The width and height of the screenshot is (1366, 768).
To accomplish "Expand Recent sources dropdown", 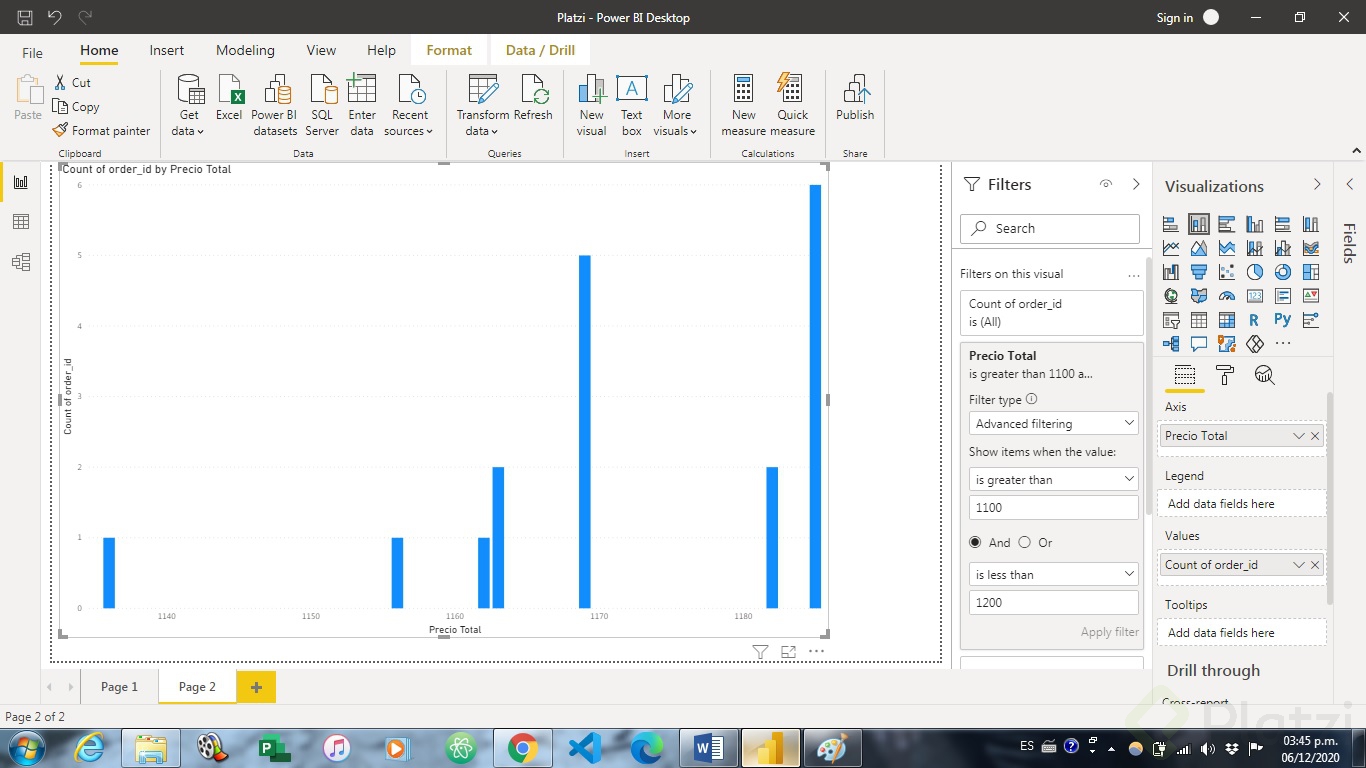I will (429, 132).
